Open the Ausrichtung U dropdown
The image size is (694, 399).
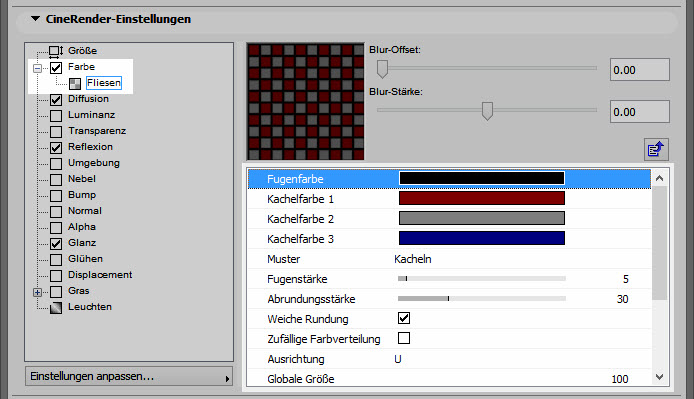tap(397, 359)
